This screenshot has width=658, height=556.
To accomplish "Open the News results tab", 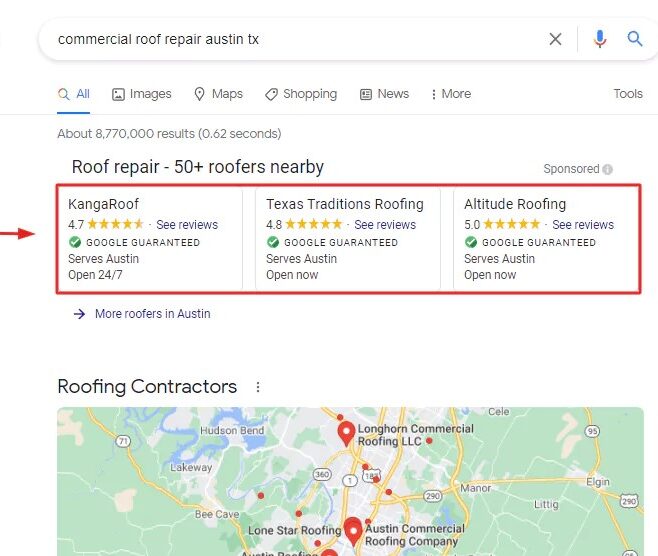I will (384, 94).
